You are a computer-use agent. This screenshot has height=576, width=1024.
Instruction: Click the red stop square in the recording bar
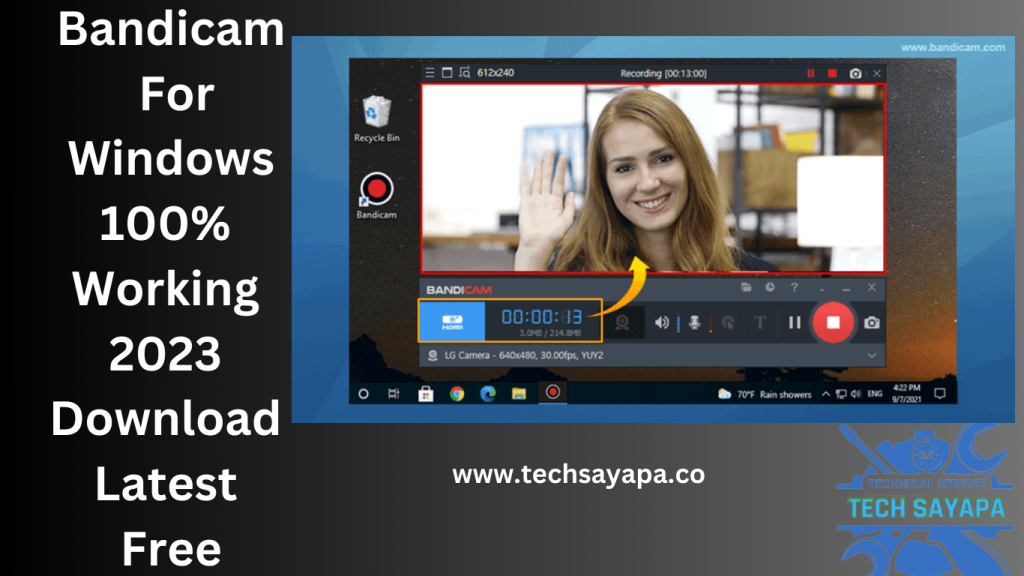tap(832, 74)
